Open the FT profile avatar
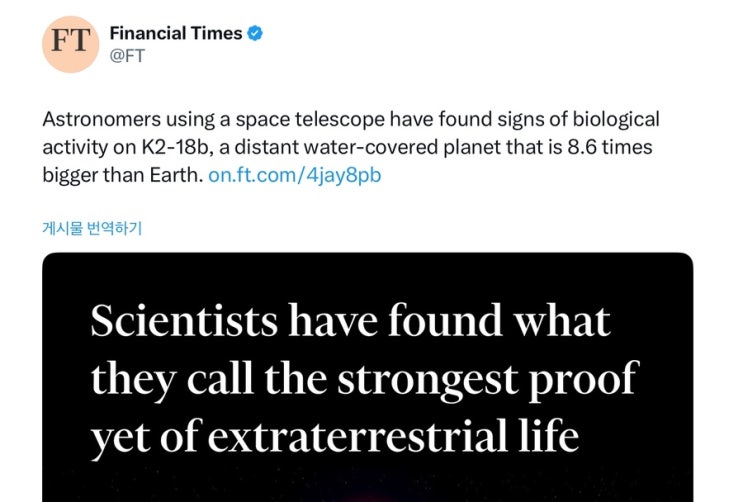Image resolution: width=743 pixels, height=502 pixels. tap(69, 44)
